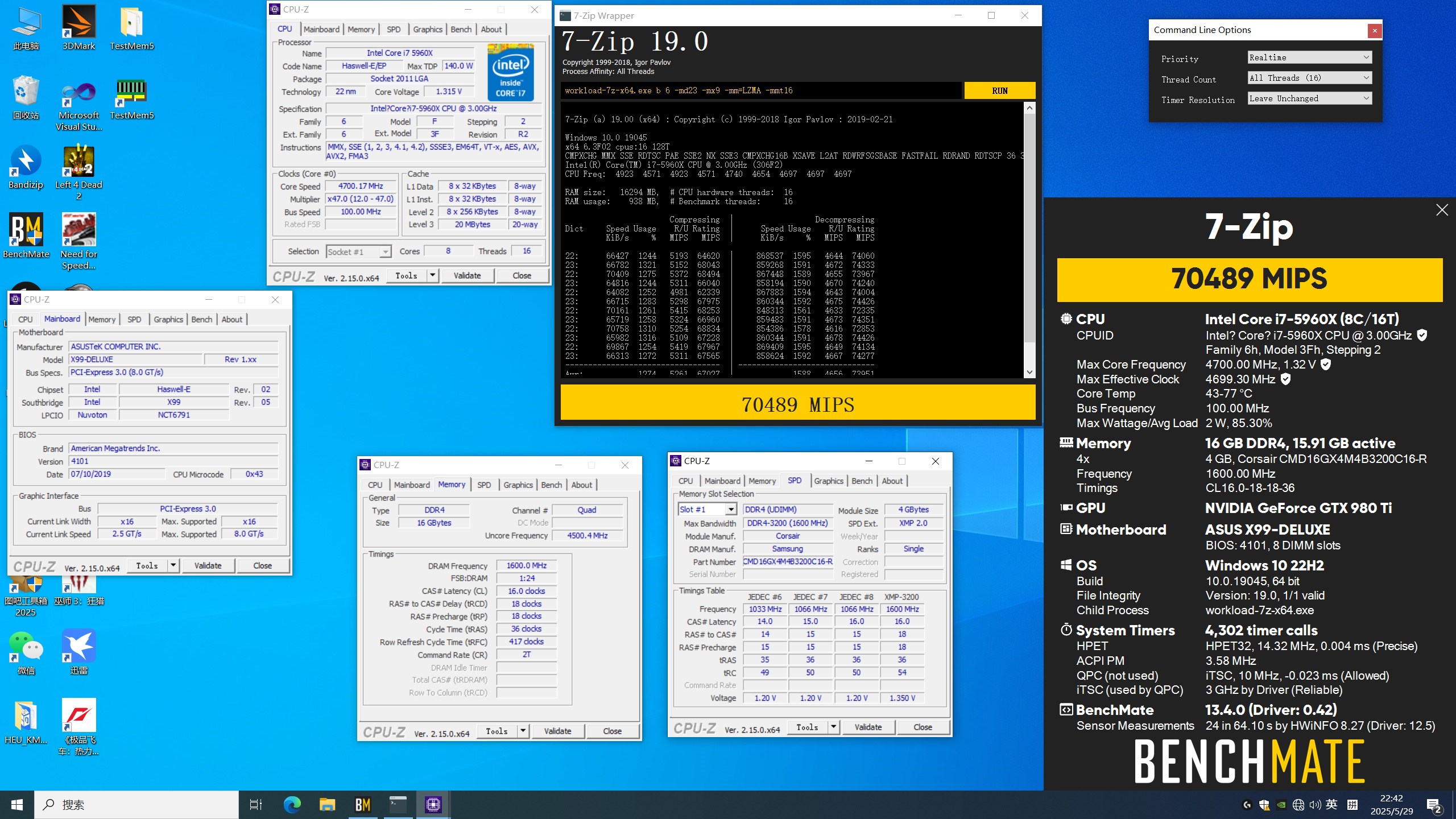Open the Windows Start menu

click(x=17, y=804)
